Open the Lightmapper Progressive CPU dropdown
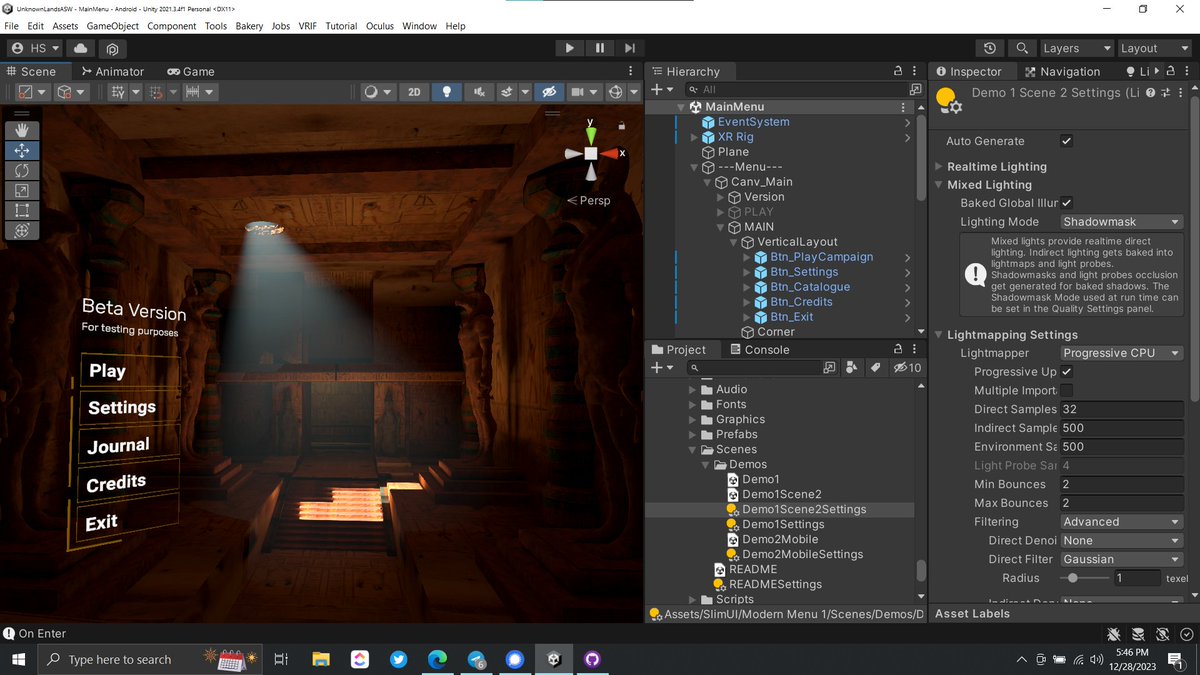Image resolution: width=1200 pixels, height=675 pixels. (x=1121, y=353)
